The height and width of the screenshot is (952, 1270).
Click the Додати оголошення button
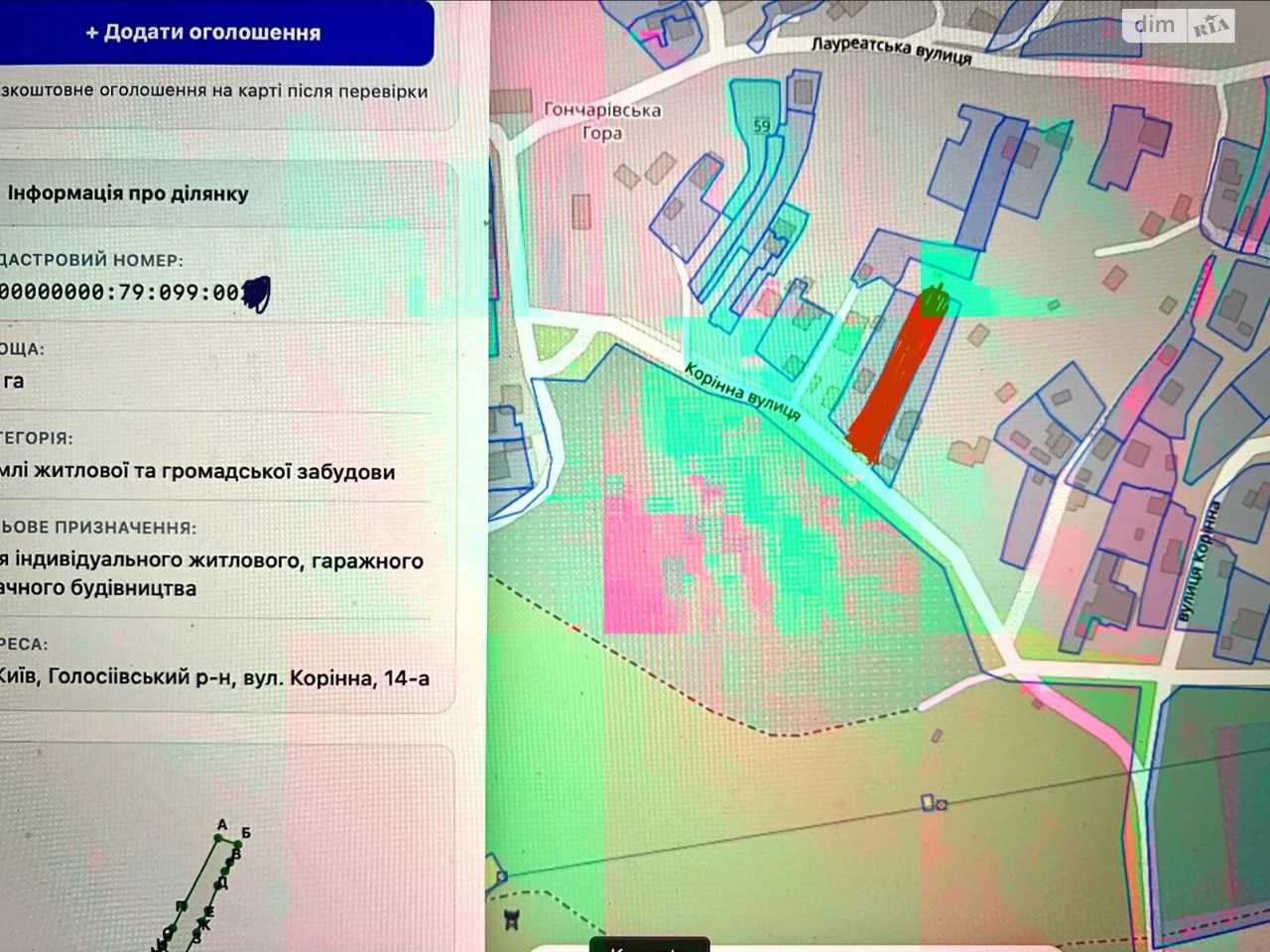click(x=215, y=32)
